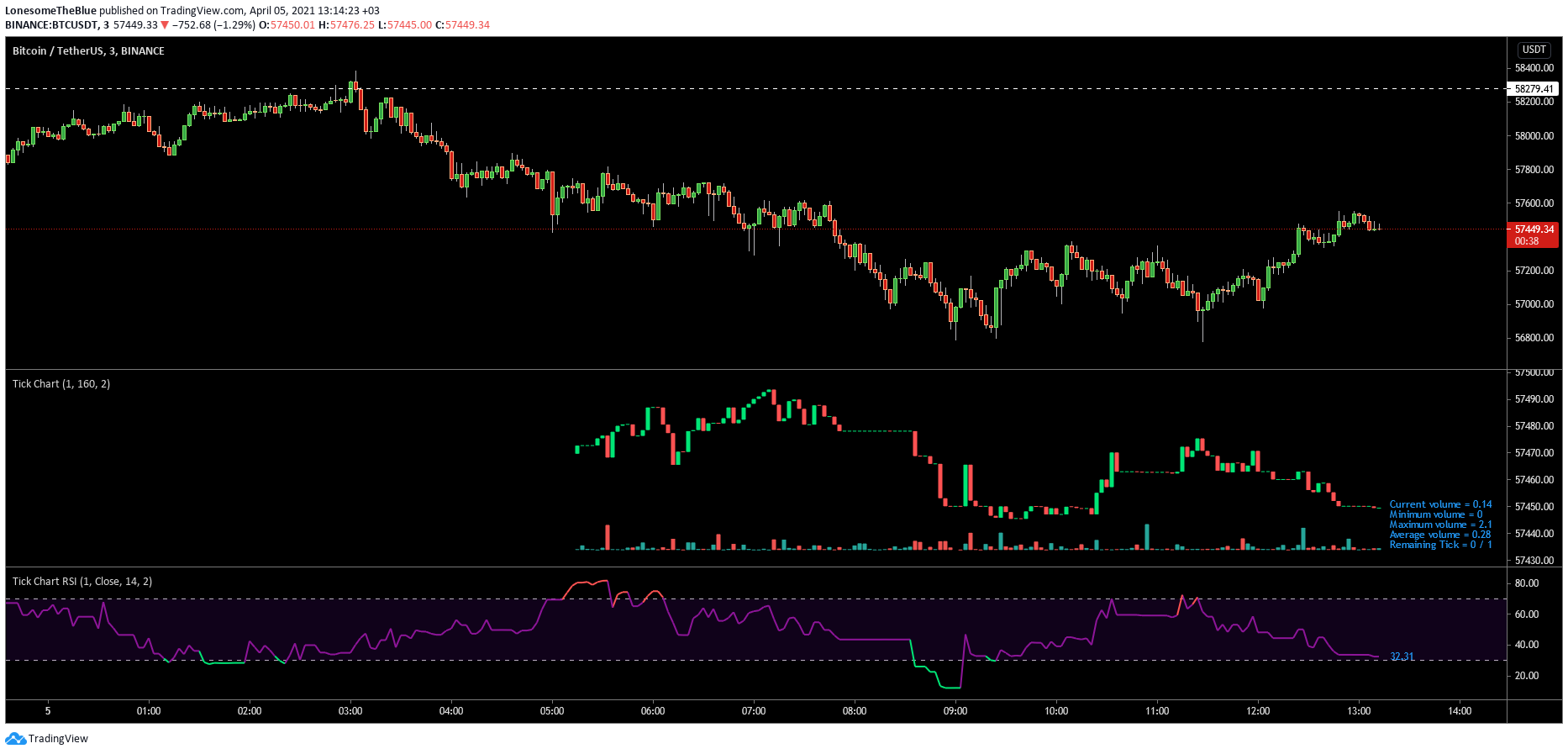Click the 58000.00 price axis label

click(x=1534, y=136)
